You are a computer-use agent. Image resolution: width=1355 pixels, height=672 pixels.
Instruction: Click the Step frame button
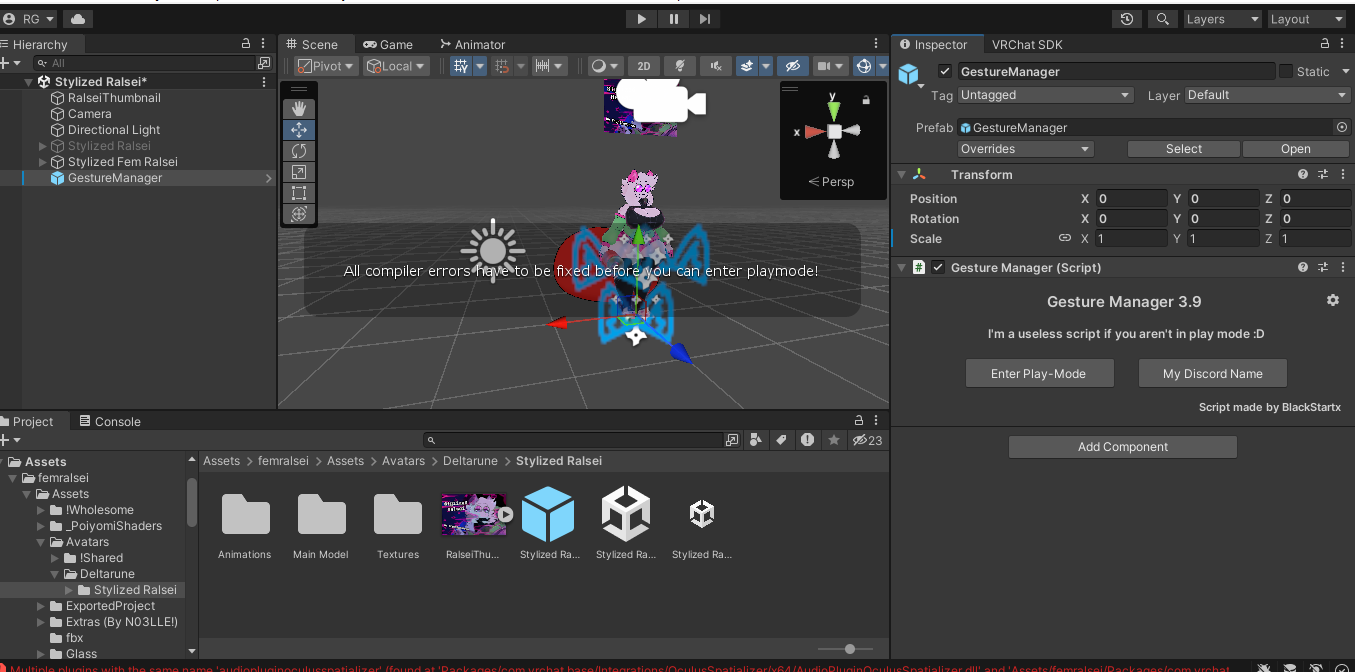(x=705, y=18)
